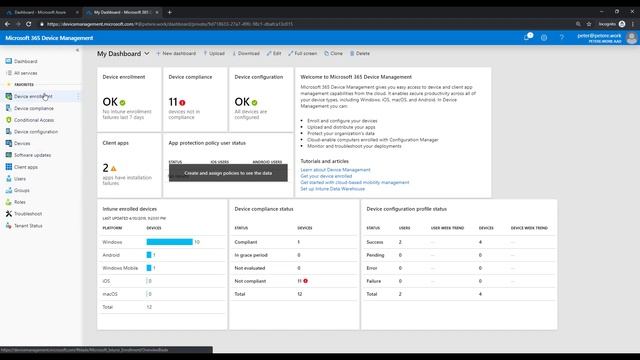Viewport: 640px width, 360px height.
Task: Click Pending row in configuration status
Action: click(x=459, y=255)
